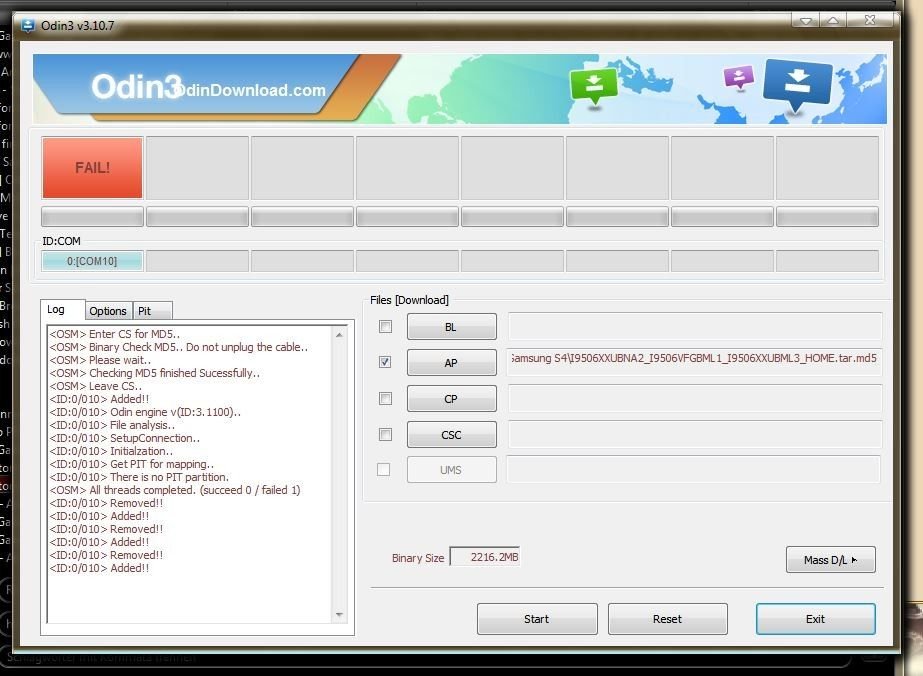Click the log scrollbar up arrow
Image resolution: width=923 pixels, height=676 pixels.
pyautogui.click(x=339, y=335)
